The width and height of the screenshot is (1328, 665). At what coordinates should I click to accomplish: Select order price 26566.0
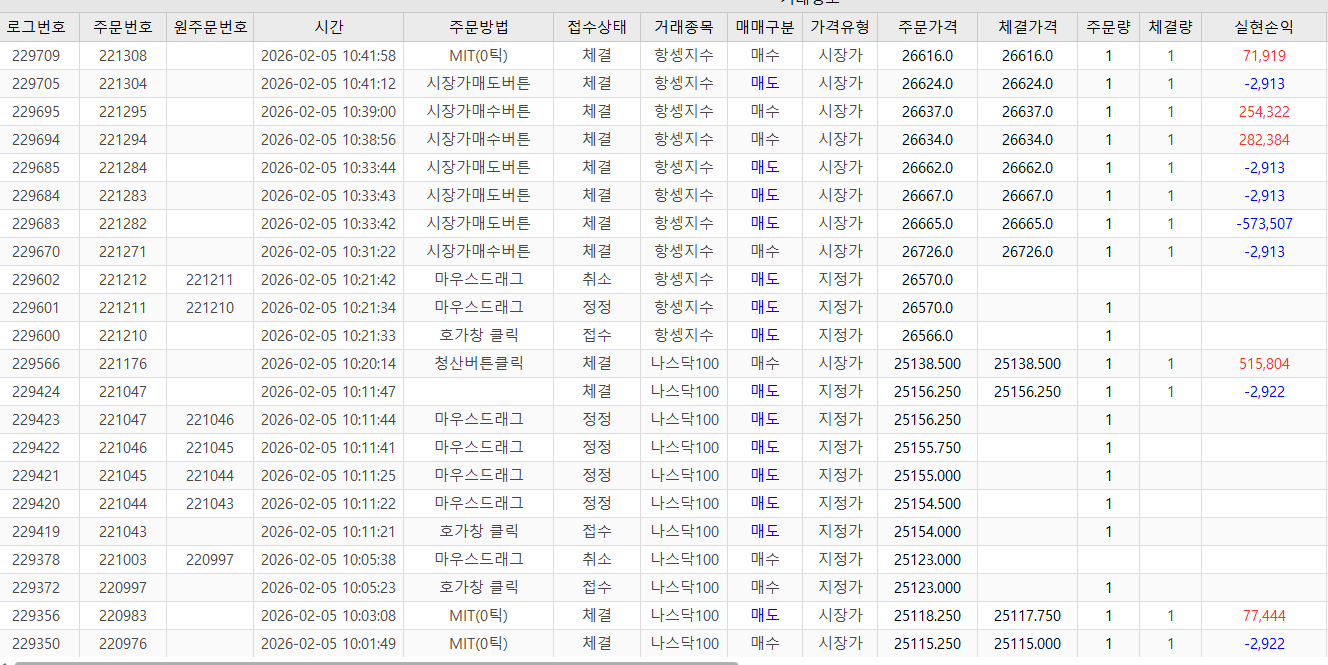927,336
